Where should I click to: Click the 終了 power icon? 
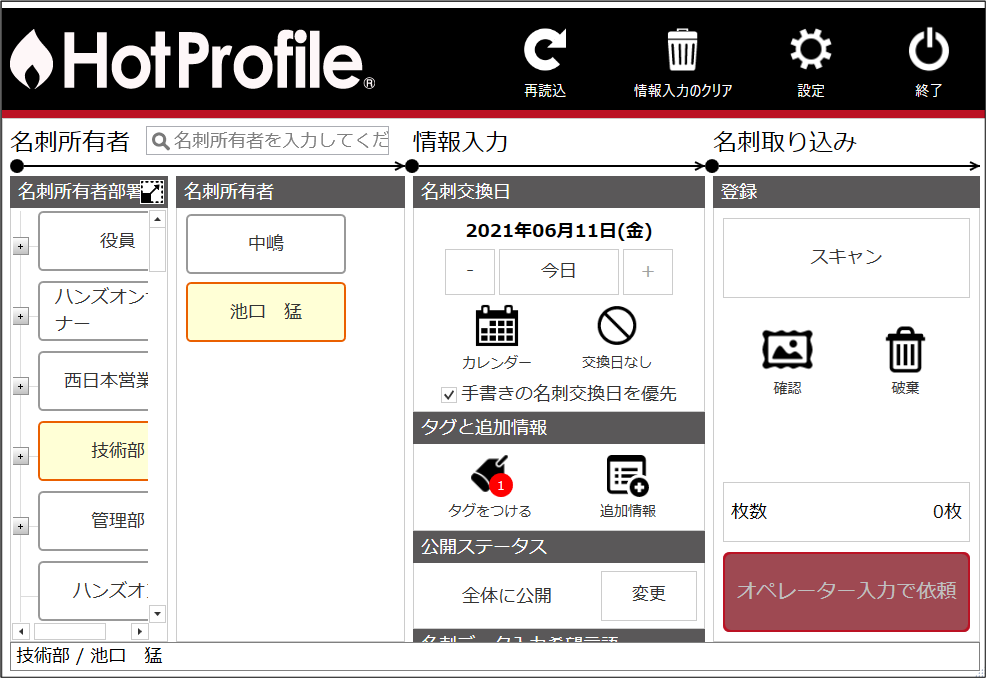pyautogui.click(x=928, y=52)
